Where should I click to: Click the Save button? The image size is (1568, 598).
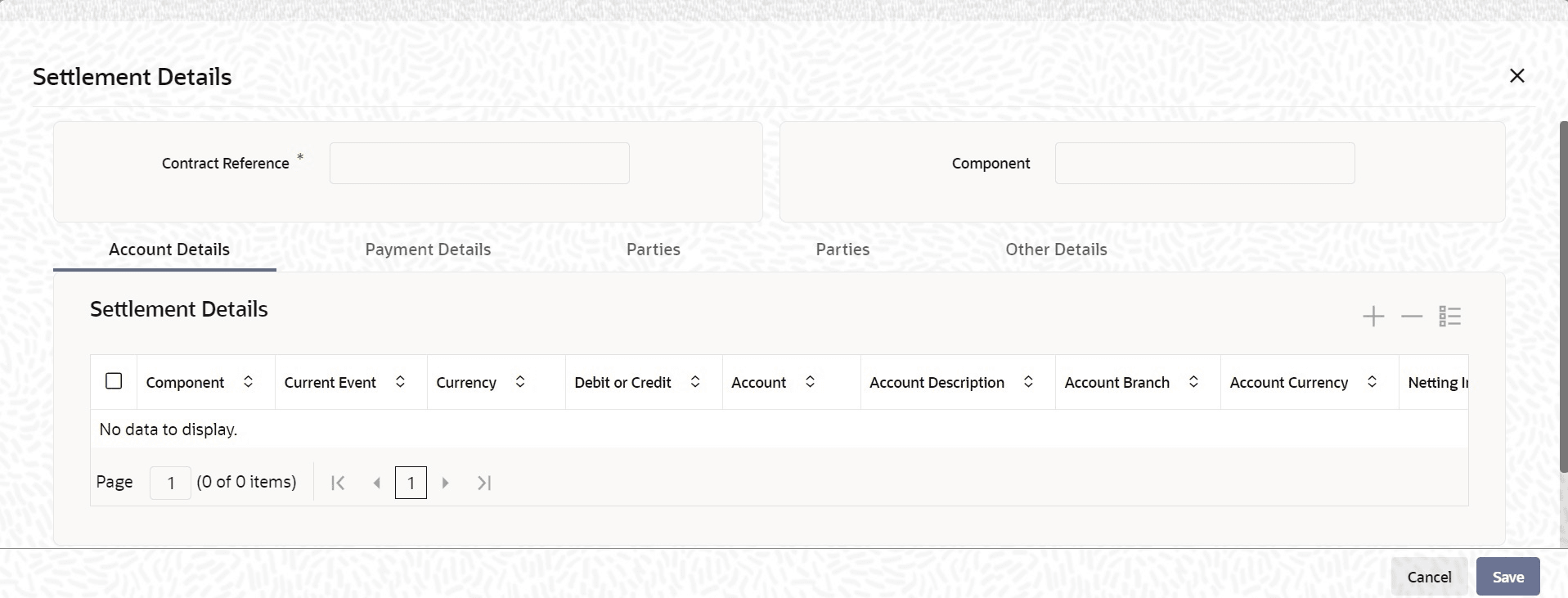(1507, 577)
